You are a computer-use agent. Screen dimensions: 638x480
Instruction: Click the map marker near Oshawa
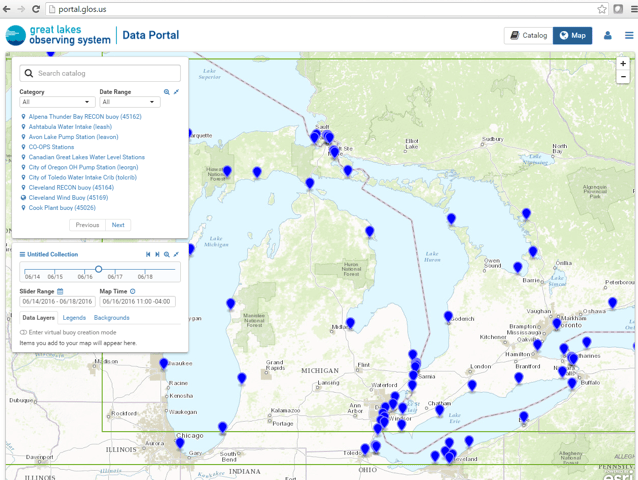[x=612, y=303]
